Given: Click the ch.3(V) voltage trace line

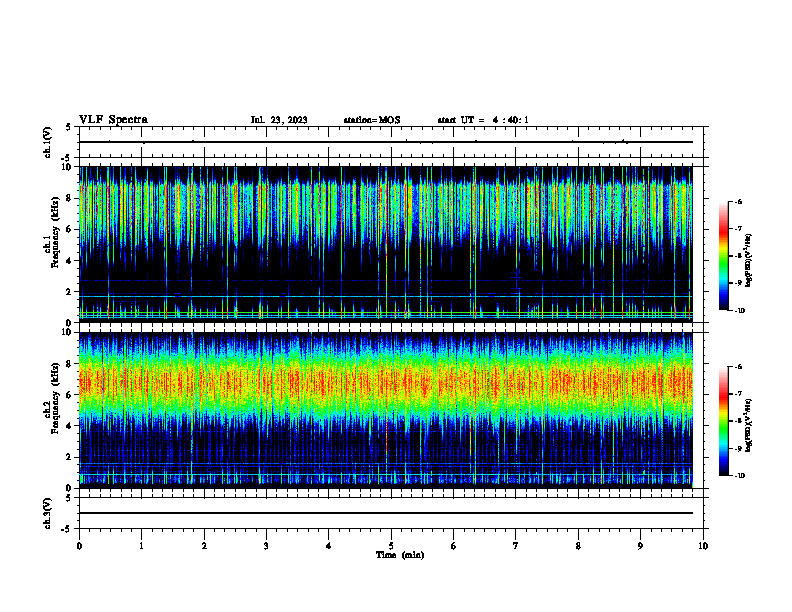Looking at the screenshot, I should point(386,513).
